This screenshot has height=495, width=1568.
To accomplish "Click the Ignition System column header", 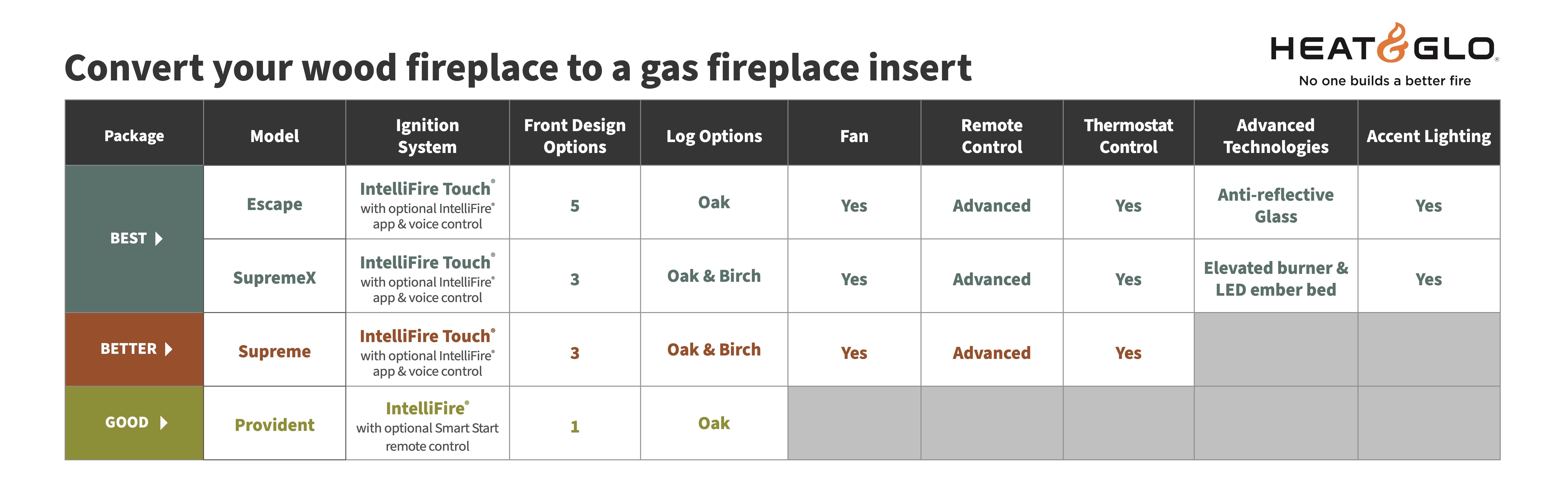I will [x=427, y=136].
